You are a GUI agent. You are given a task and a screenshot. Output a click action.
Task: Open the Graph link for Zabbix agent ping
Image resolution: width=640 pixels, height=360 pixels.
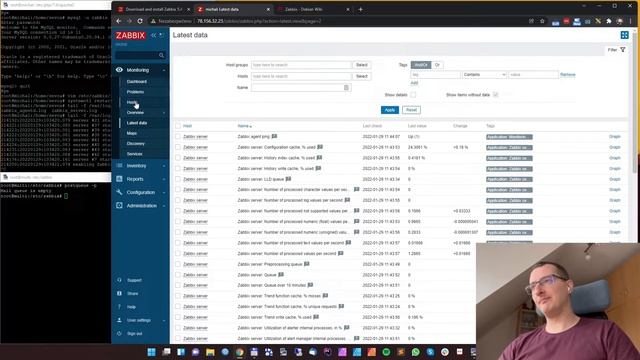[615, 136]
